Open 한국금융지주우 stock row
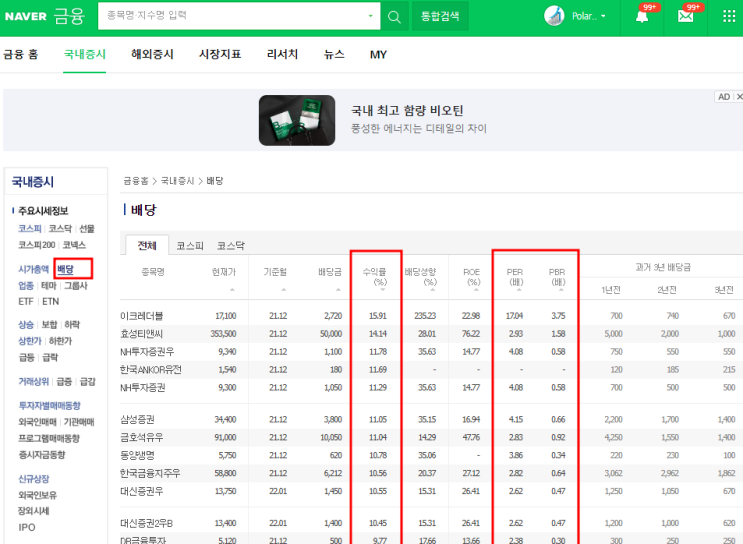 (x=150, y=473)
